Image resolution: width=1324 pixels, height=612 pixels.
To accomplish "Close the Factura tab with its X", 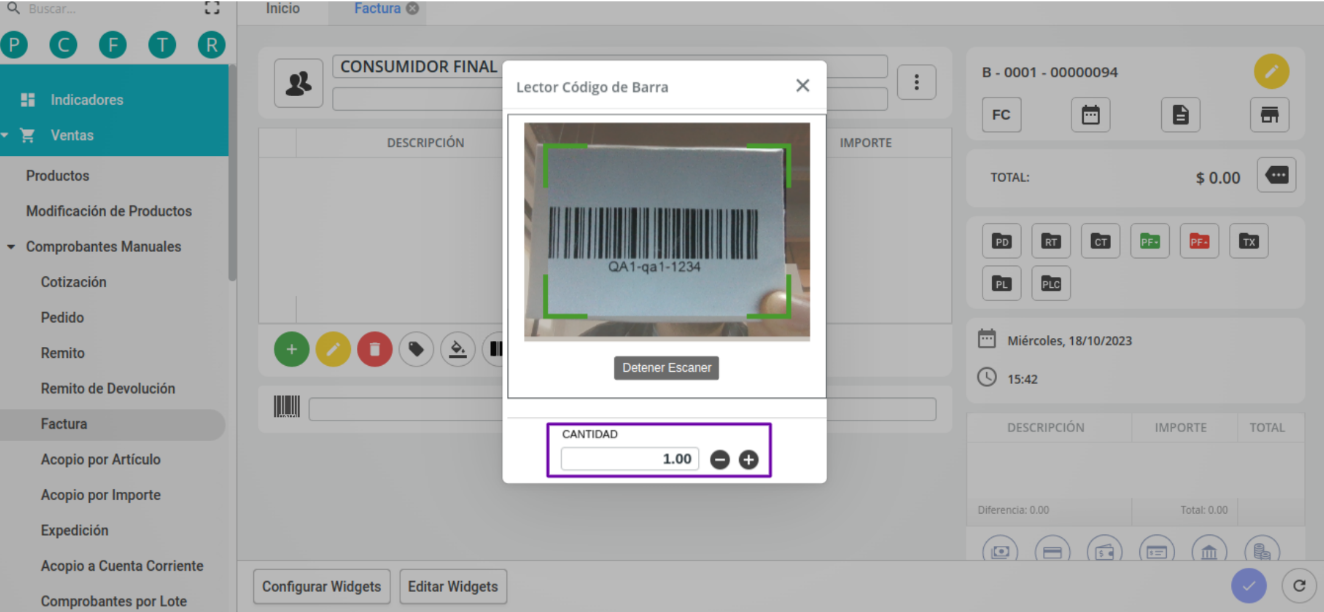I will [x=412, y=9].
